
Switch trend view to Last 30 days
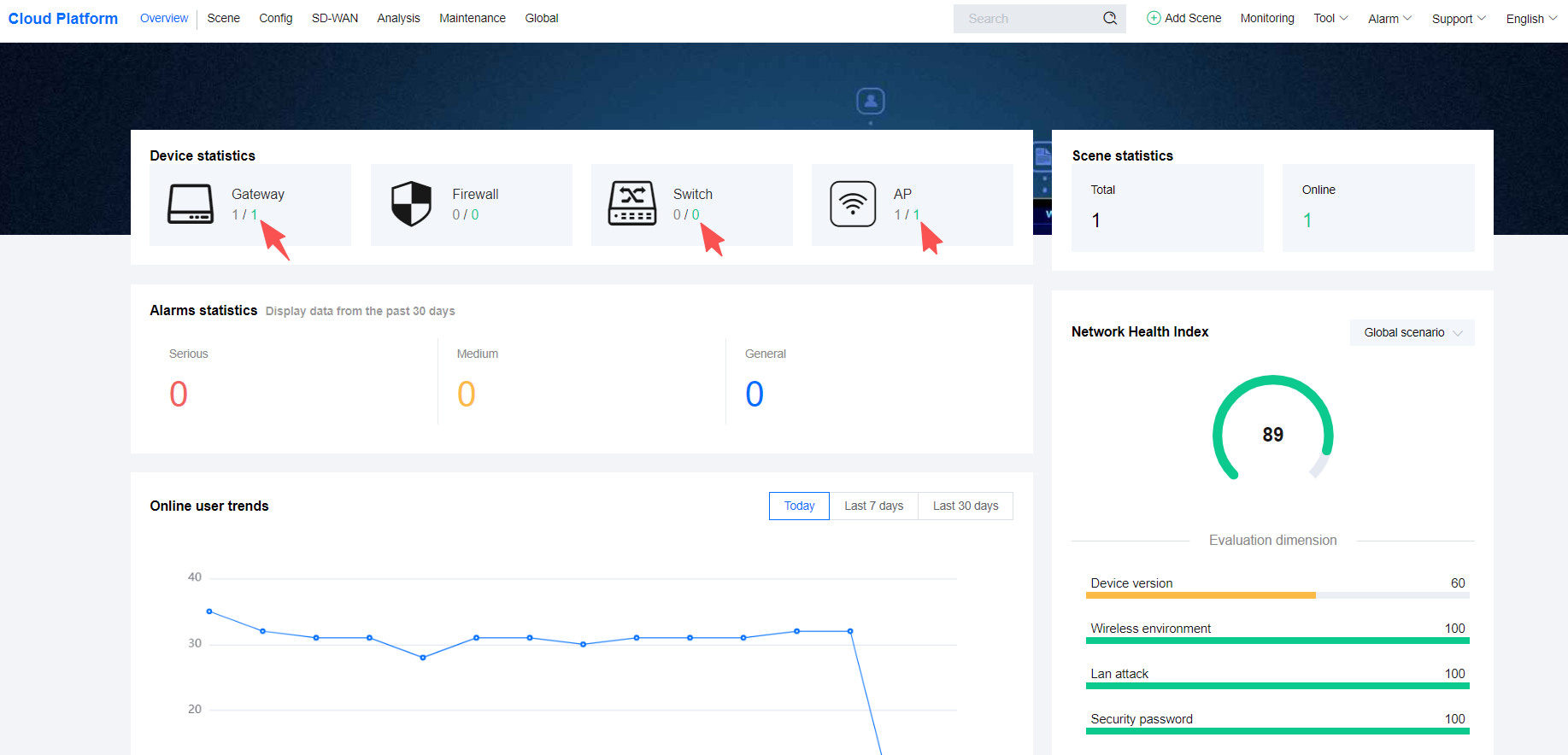pyautogui.click(x=966, y=506)
